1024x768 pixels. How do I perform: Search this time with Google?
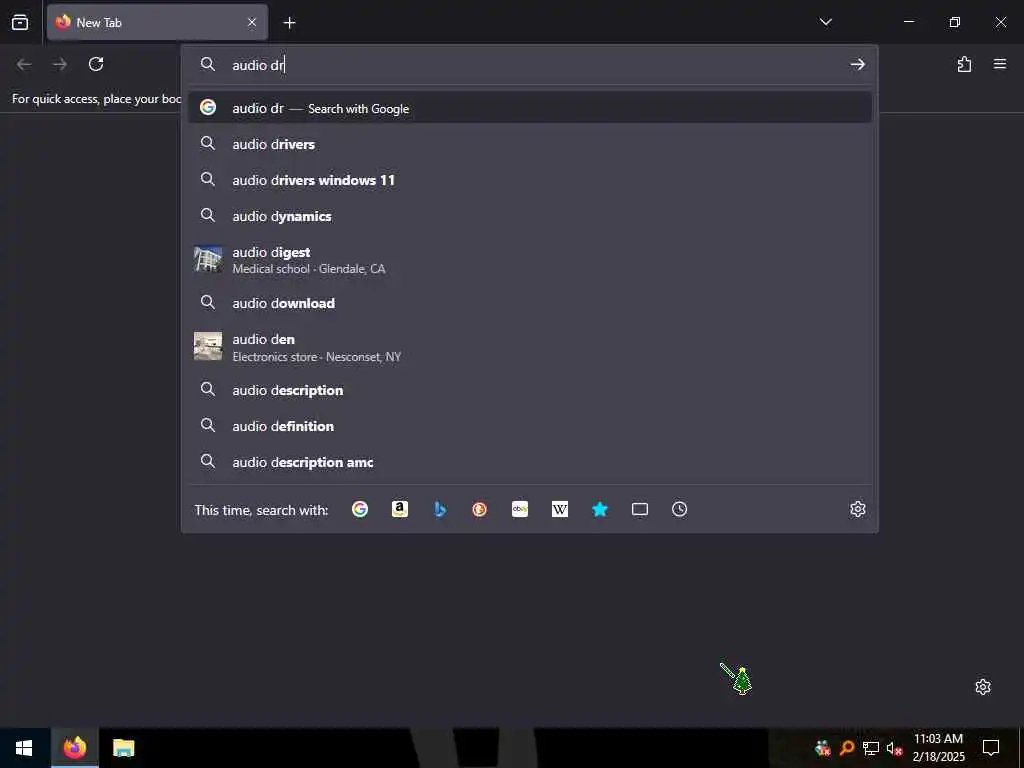pyautogui.click(x=360, y=509)
